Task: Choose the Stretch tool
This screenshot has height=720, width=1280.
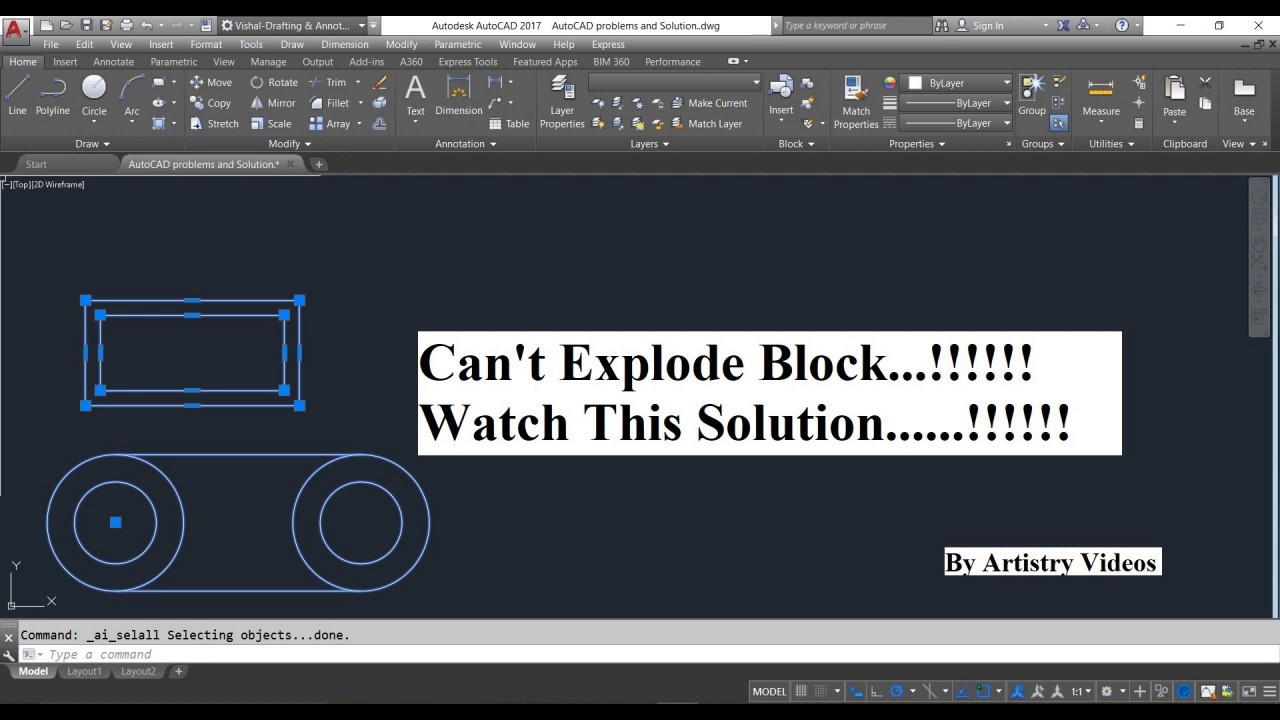Action: (x=214, y=124)
